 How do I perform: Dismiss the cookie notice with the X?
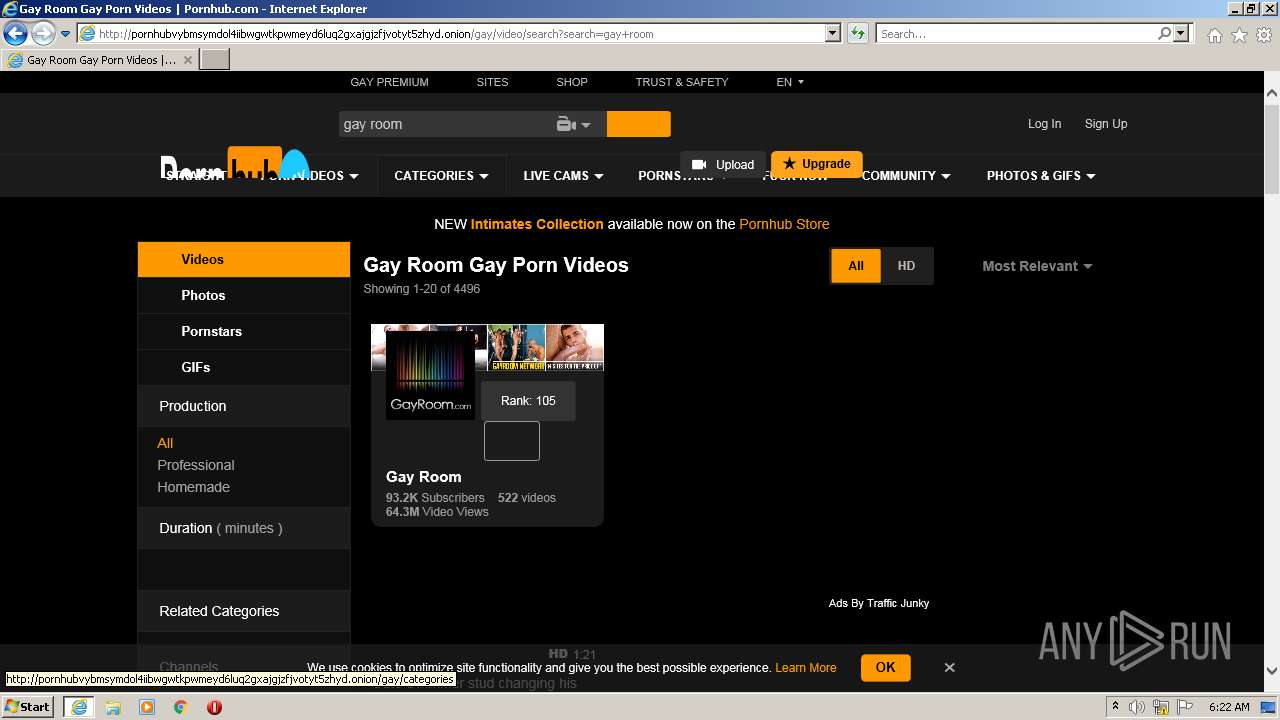coord(950,667)
